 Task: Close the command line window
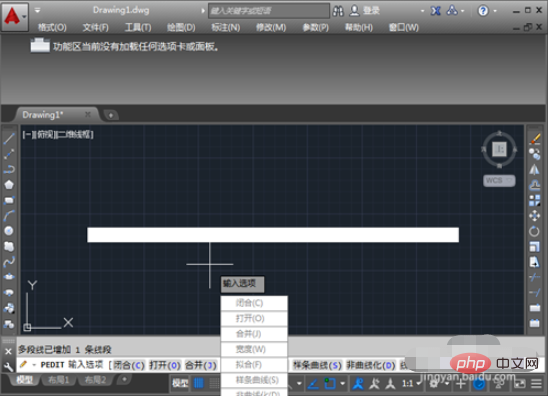[x=8, y=351]
